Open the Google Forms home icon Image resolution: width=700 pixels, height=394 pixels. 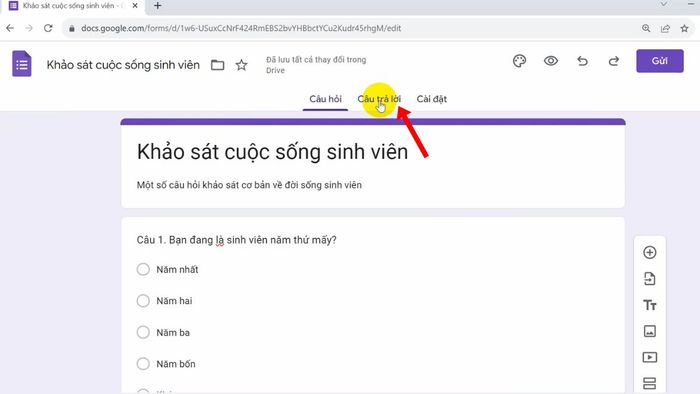click(21, 64)
